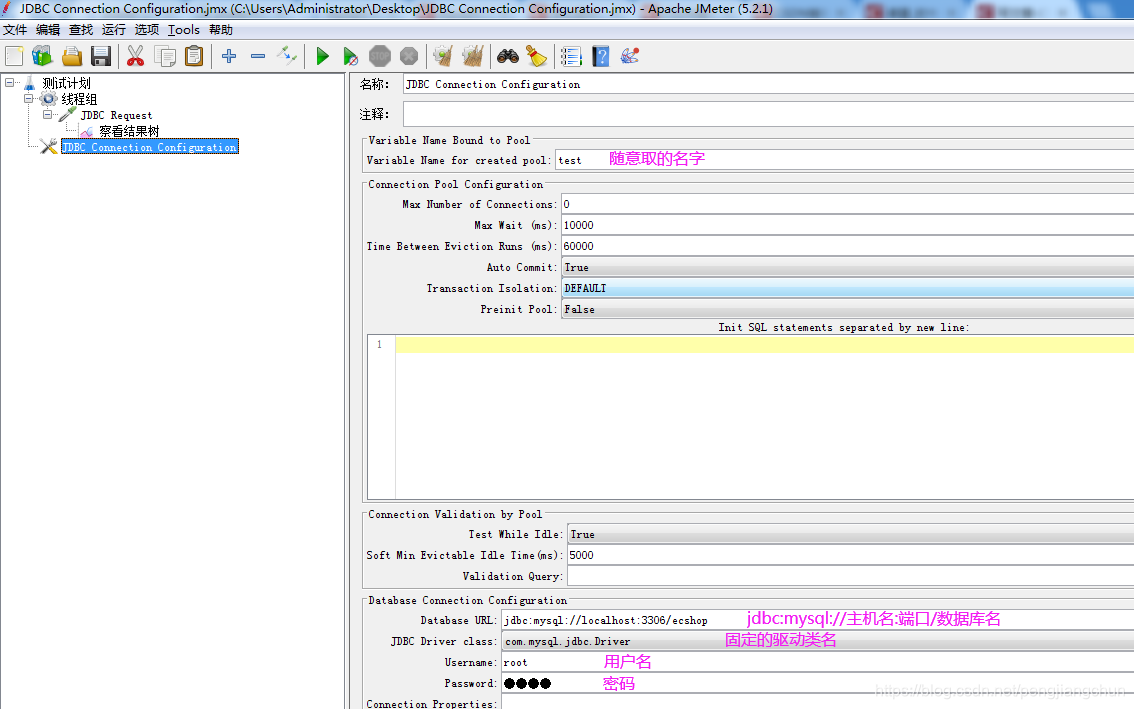Click the Max Number of Connections field
This screenshot has width=1134, height=709.
(x=848, y=205)
